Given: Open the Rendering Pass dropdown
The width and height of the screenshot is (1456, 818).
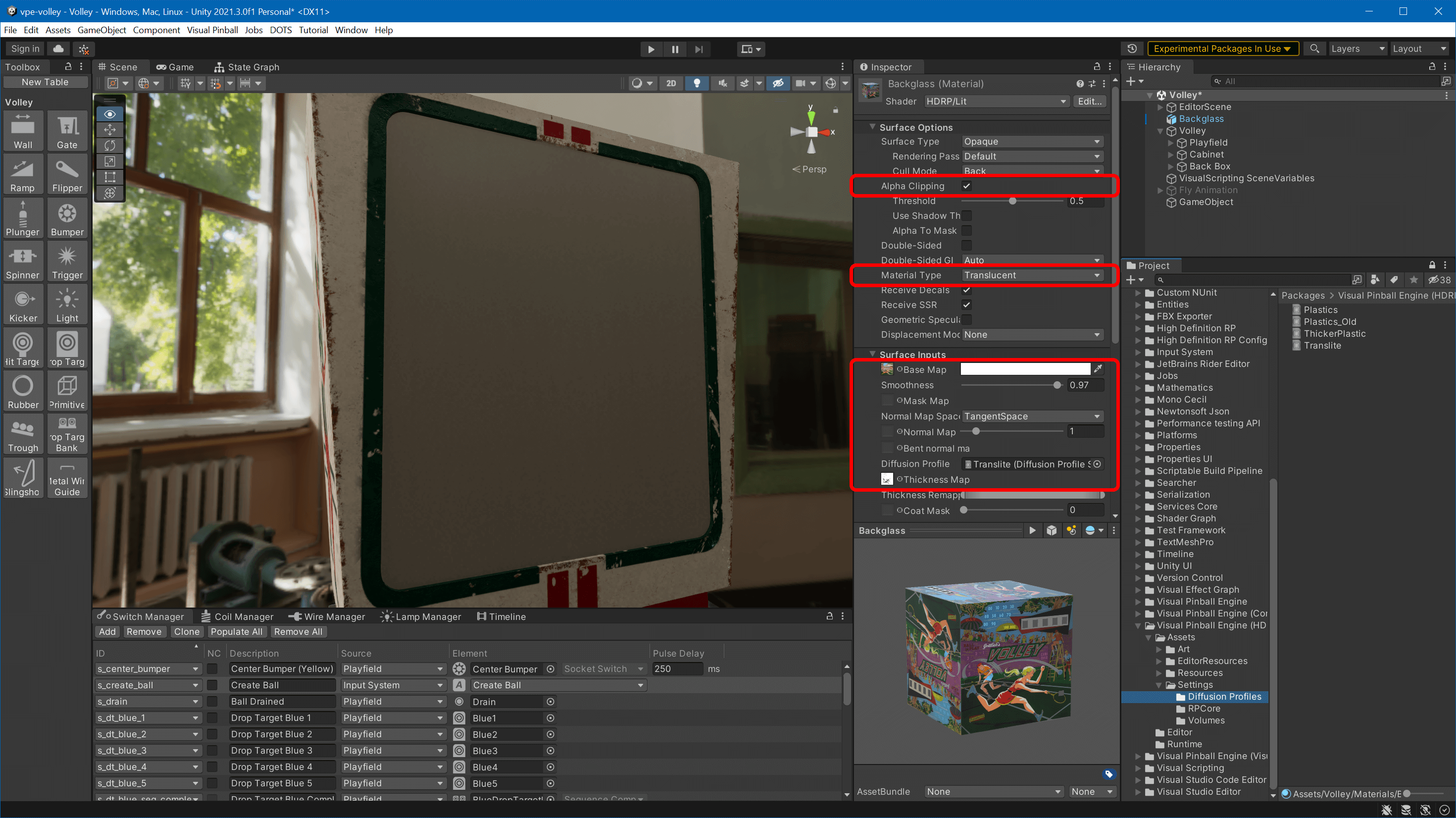Looking at the screenshot, I should (x=1032, y=156).
